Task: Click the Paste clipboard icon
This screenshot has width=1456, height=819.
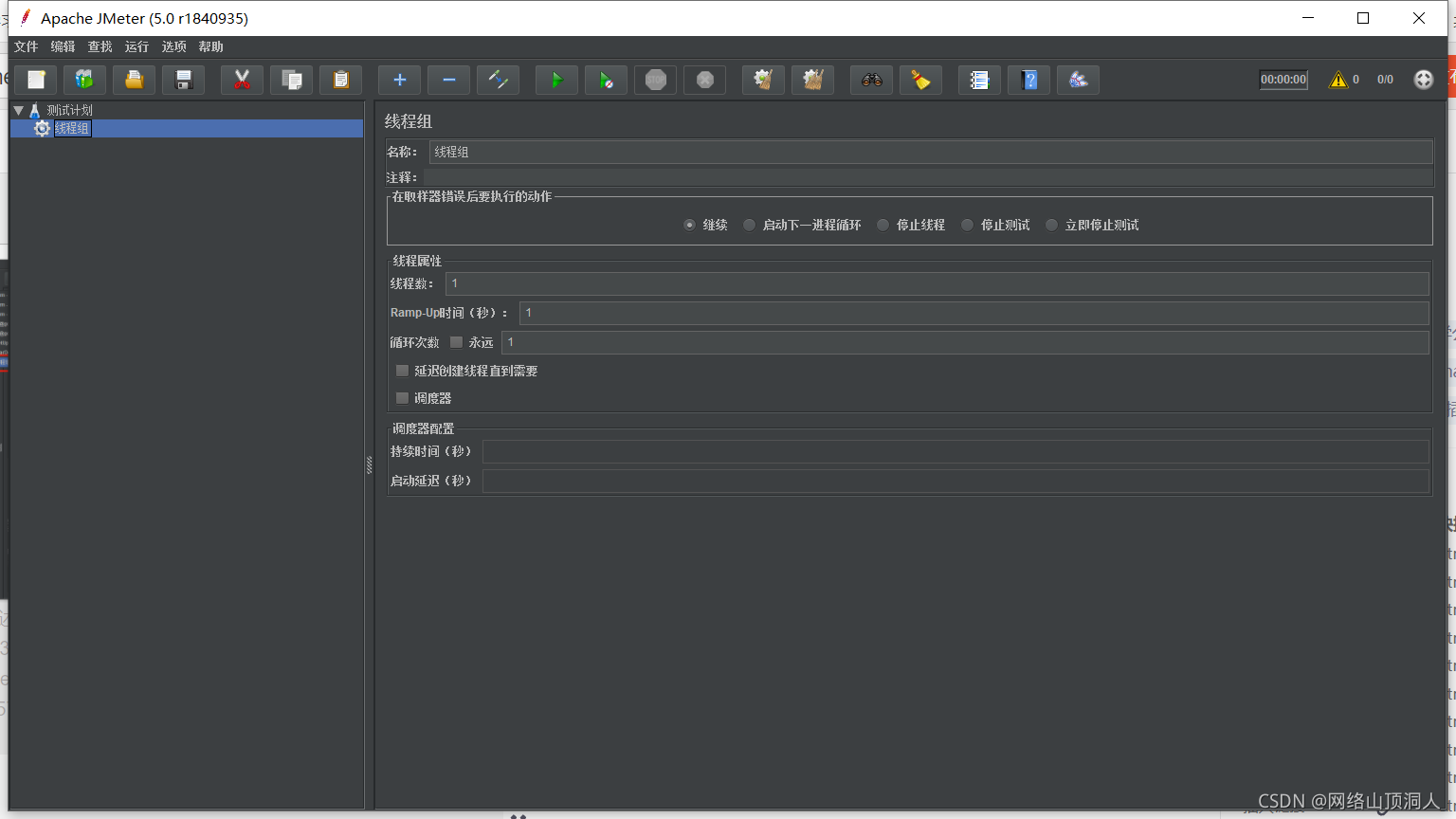Action: (341, 80)
